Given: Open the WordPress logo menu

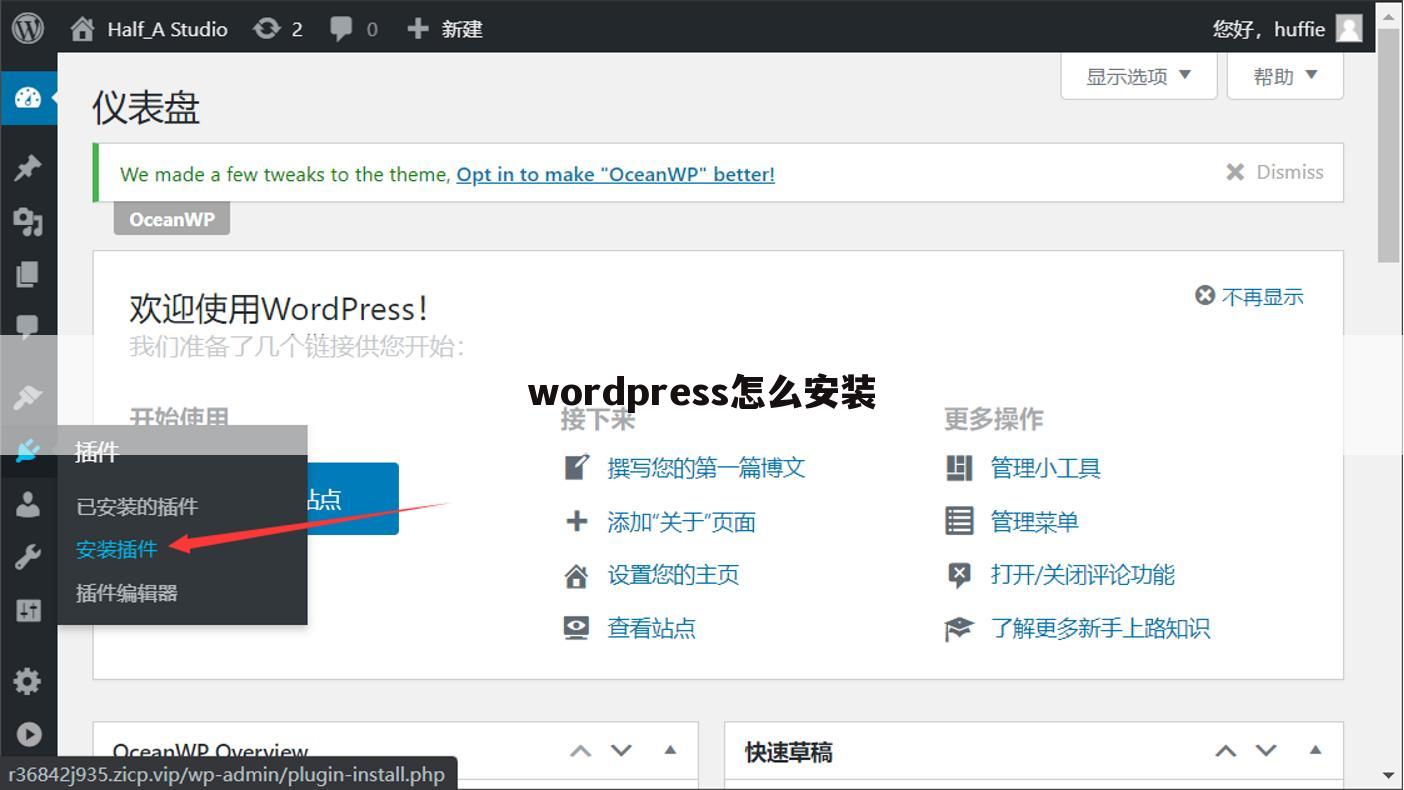Looking at the screenshot, I should click(28, 28).
